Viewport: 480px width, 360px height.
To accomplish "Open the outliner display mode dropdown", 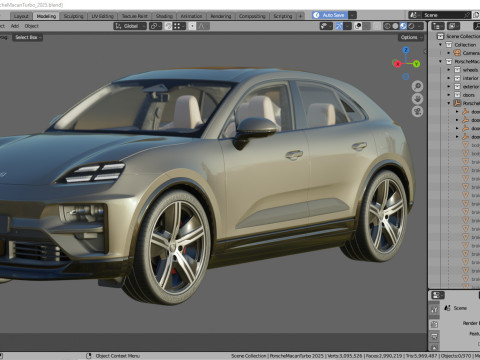I will (x=453, y=26).
